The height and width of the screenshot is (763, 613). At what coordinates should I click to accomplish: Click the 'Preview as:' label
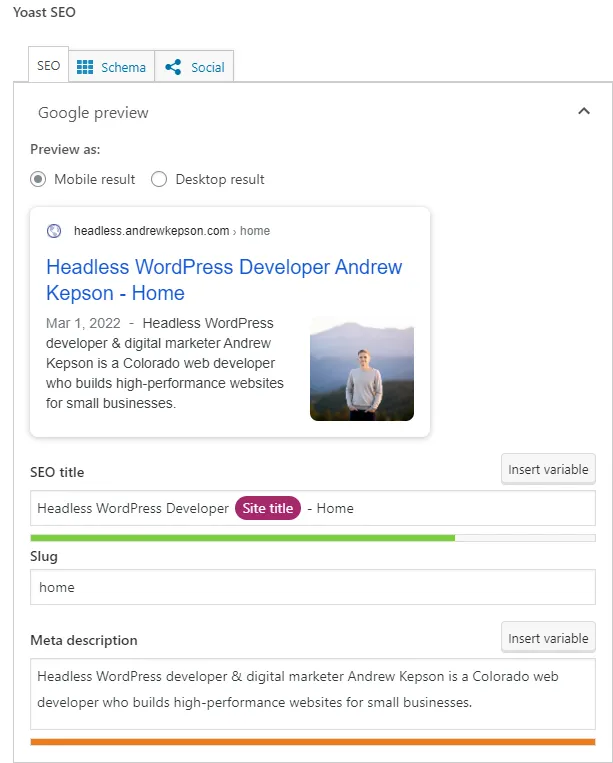pyautogui.click(x=65, y=149)
